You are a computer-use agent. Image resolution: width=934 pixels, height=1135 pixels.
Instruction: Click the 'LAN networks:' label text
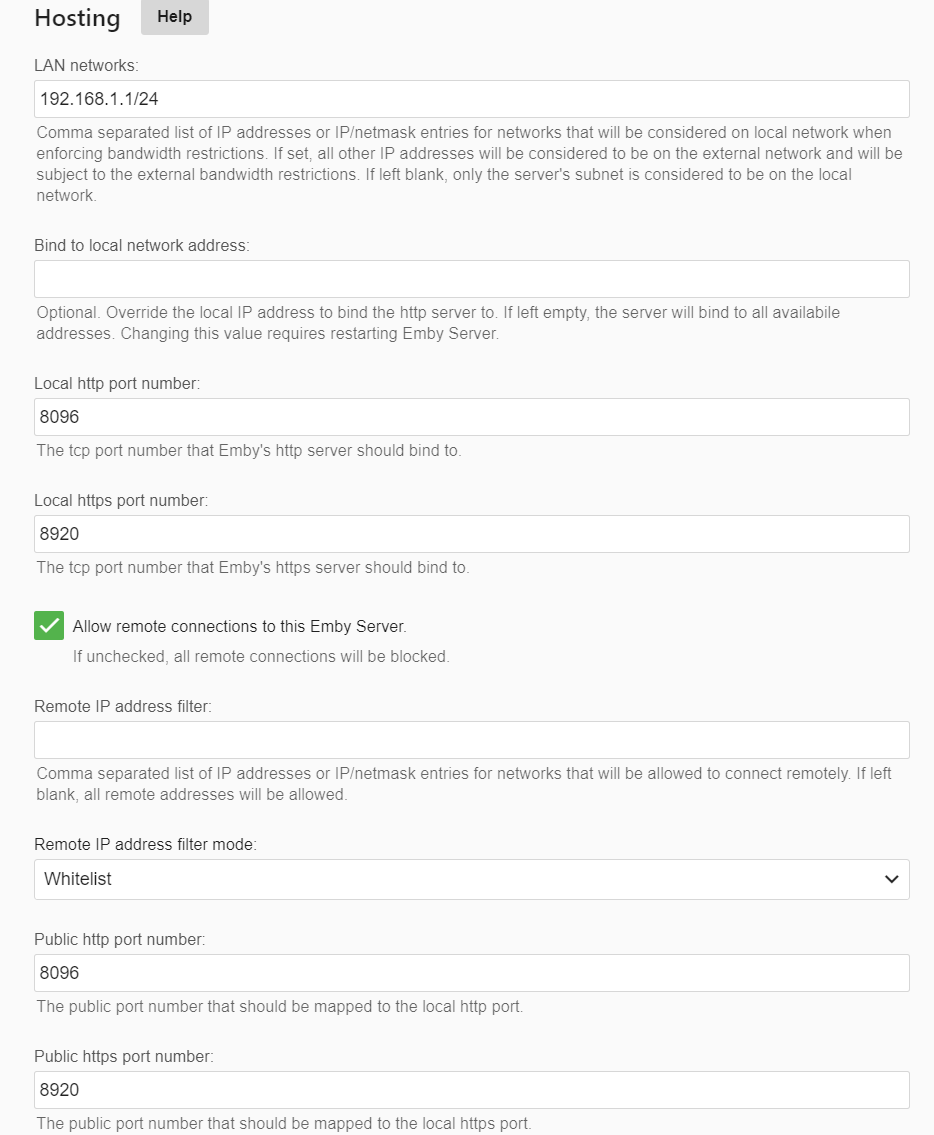(86, 65)
